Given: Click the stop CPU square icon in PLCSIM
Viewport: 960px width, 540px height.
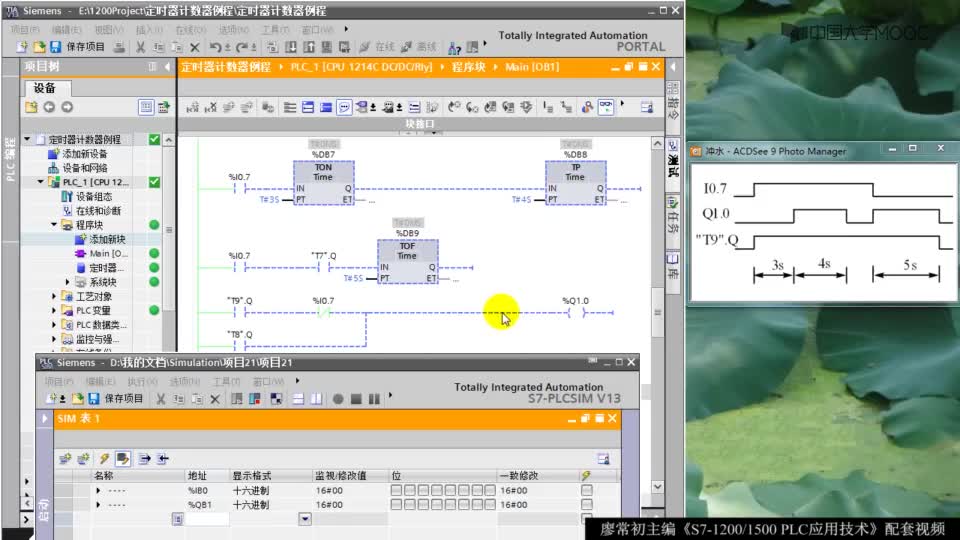Looking at the screenshot, I should 356,399.
